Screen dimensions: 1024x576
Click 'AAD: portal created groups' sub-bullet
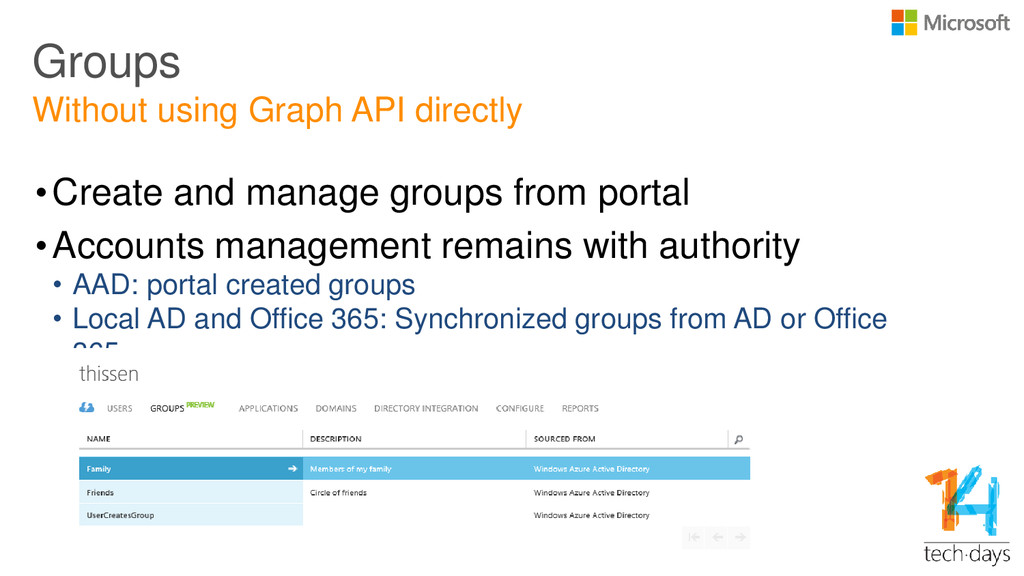point(244,285)
